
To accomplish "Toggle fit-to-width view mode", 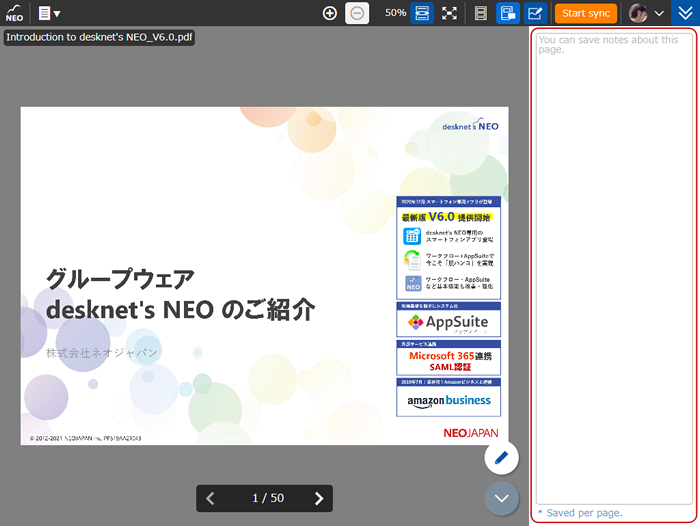I will (422, 13).
